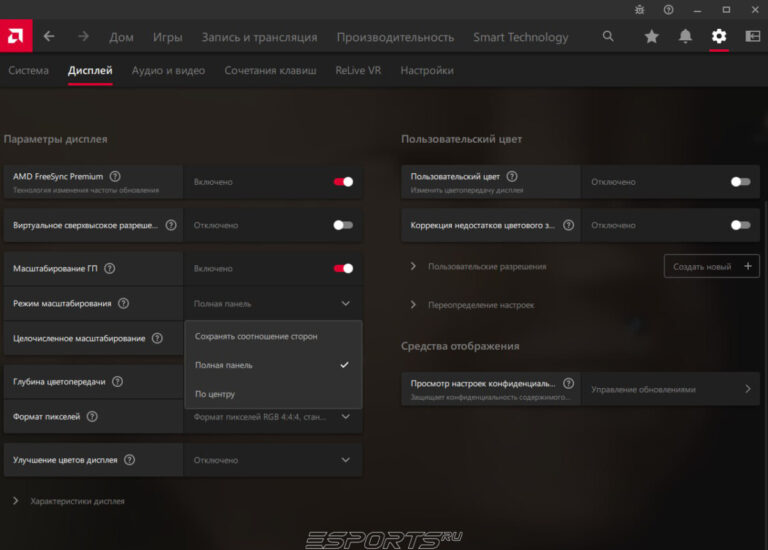The height and width of the screenshot is (550, 768).
Task: Open notifications bell icon
Action: pos(685,36)
